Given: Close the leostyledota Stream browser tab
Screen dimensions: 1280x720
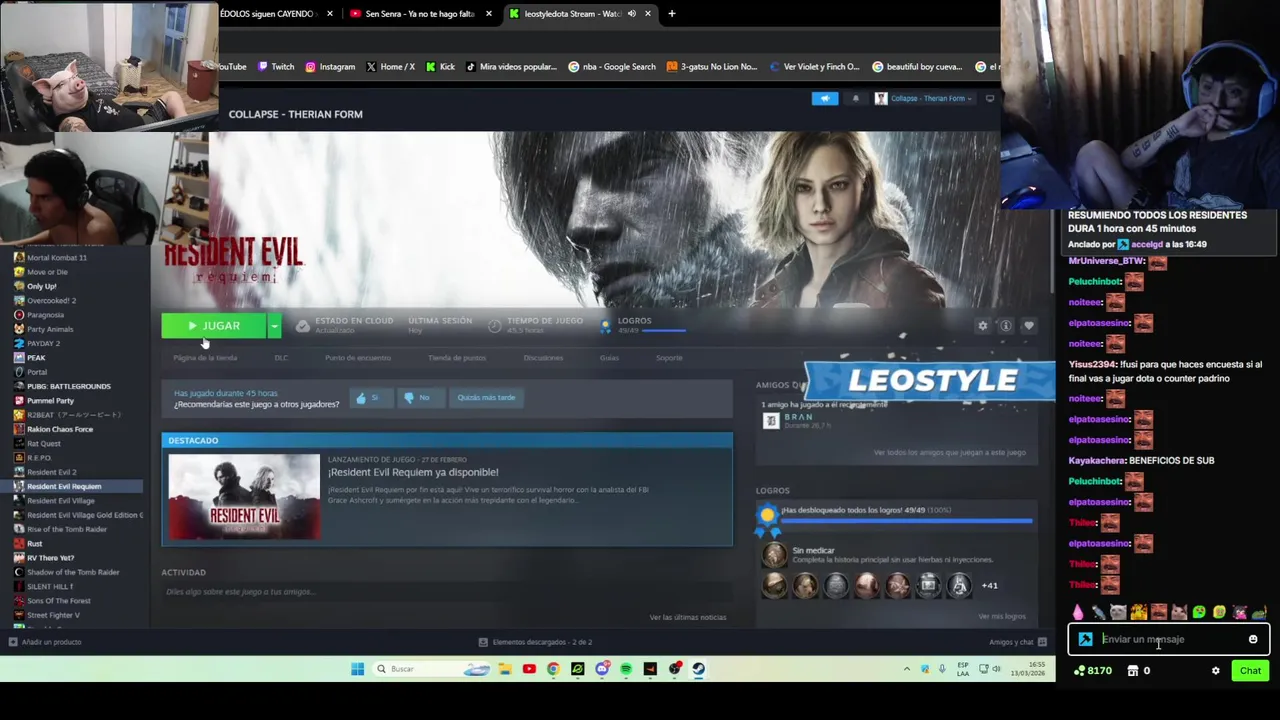Looking at the screenshot, I should [x=648, y=13].
